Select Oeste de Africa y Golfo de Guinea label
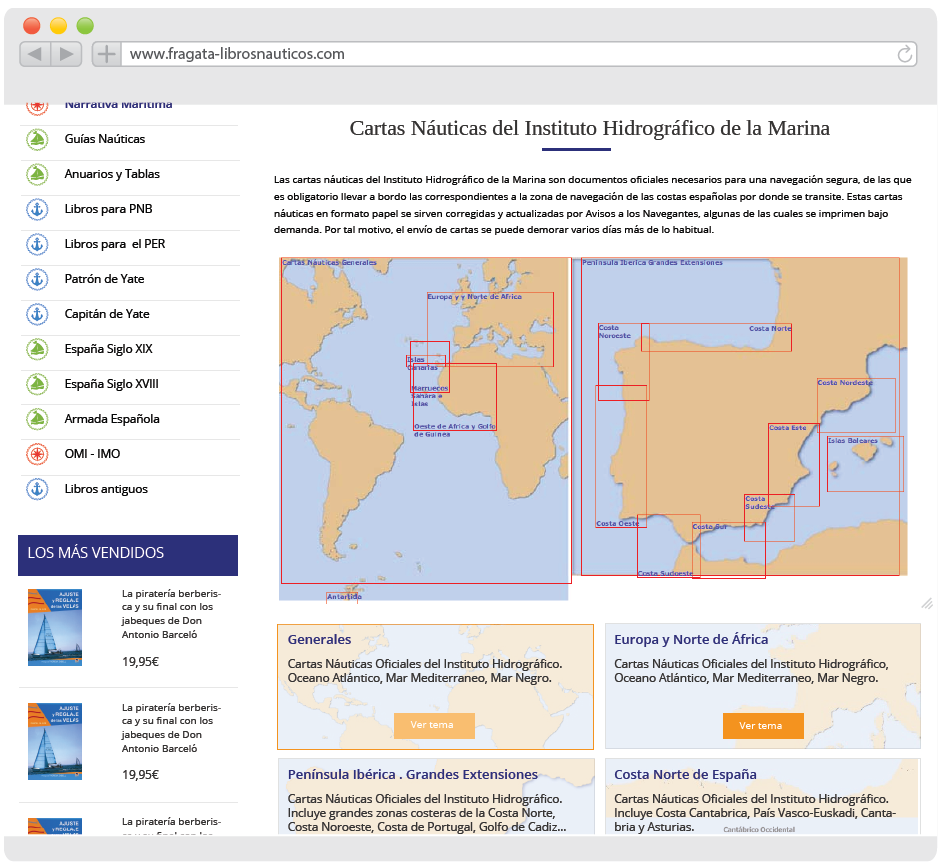This screenshot has height=868, width=941. pos(454,430)
